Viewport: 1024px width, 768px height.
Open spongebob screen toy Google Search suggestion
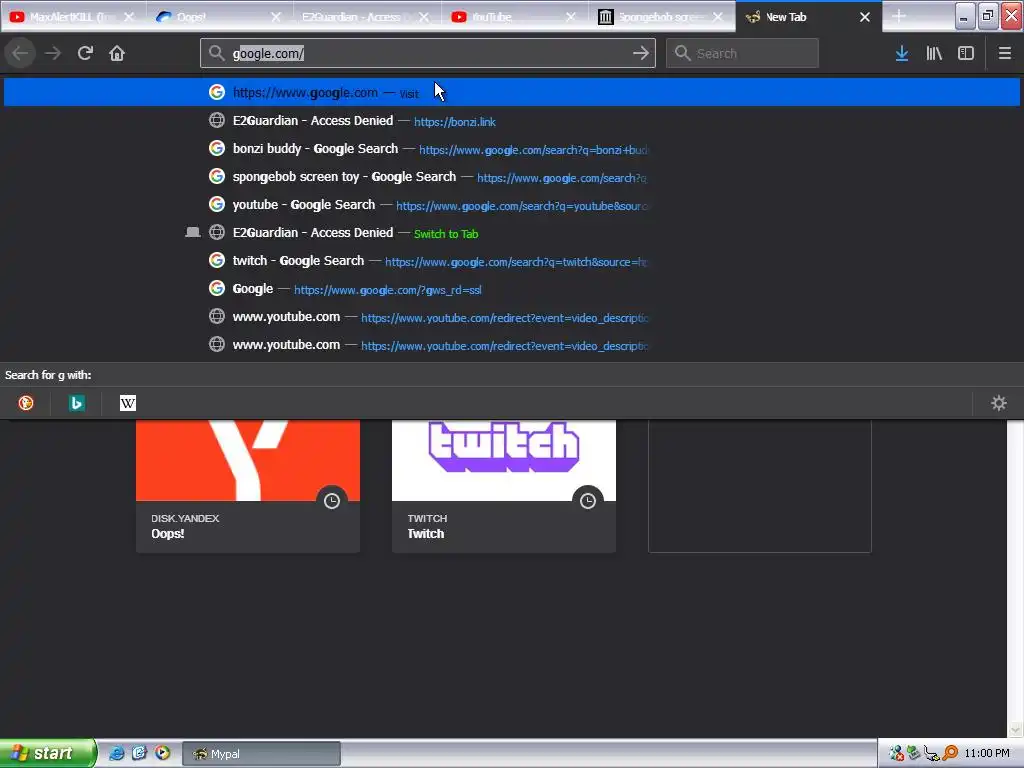(x=512, y=177)
